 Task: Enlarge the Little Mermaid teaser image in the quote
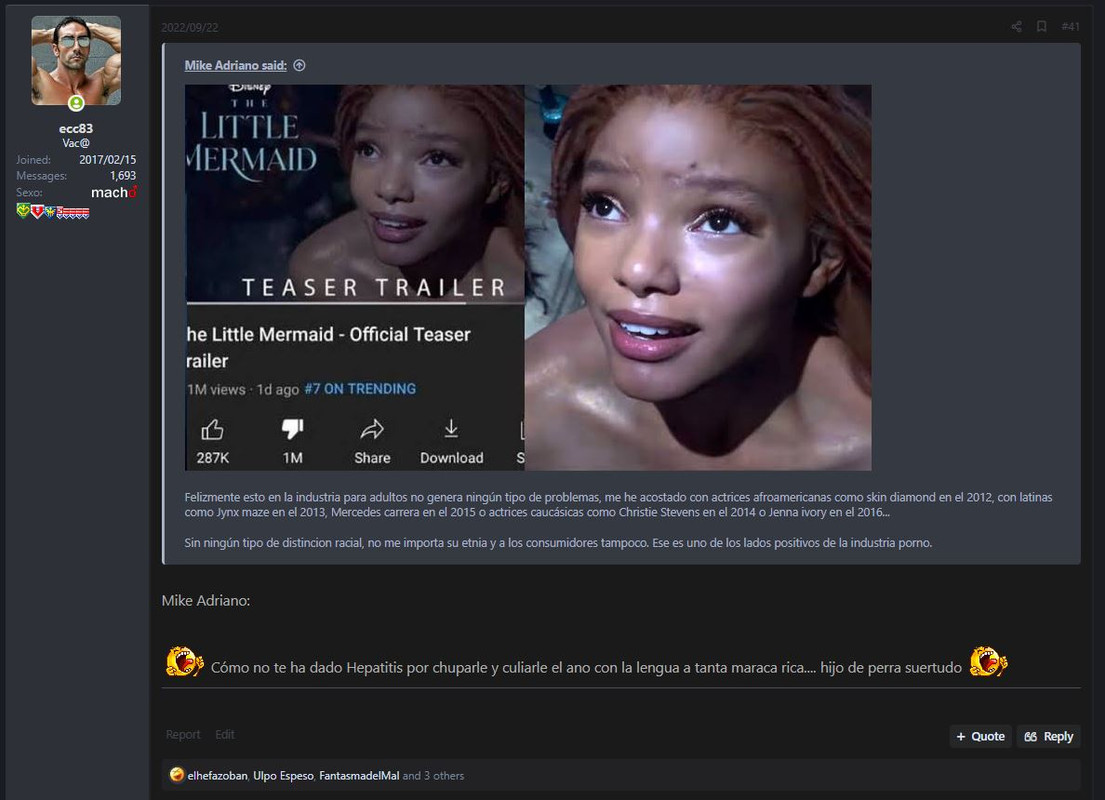528,278
